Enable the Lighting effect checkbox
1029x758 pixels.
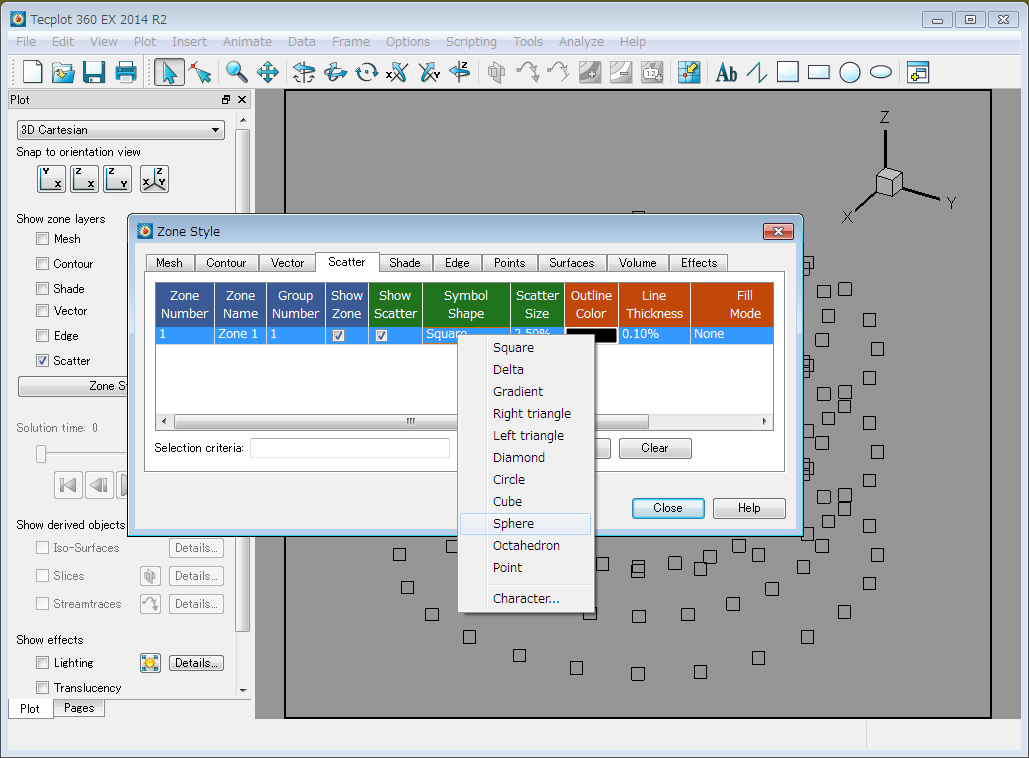[43, 663]
